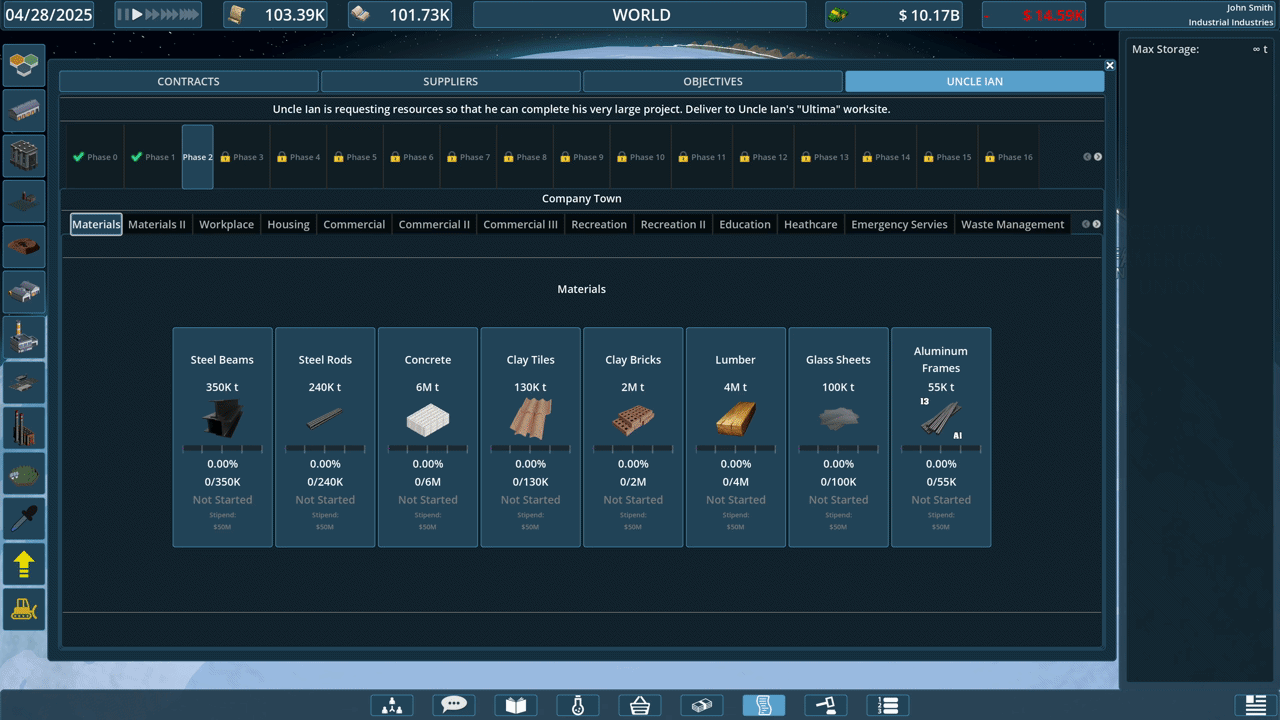The image size is (1280, 720).
Task: Click the WORLD view button
Action: click(x=640, y=15)
